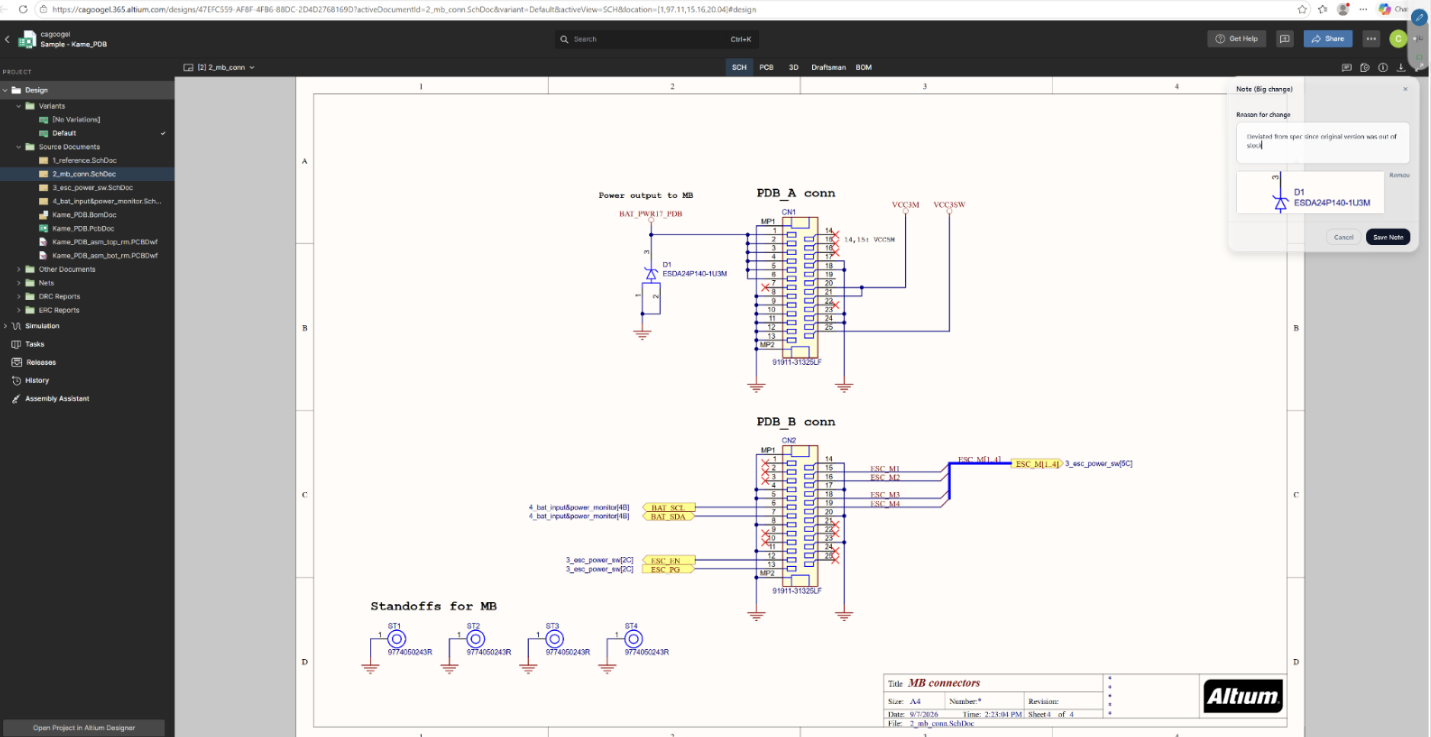The height and width of the screenshot is (737, 1431).
Task: Expand the ERC Reports folder
Action: pos(18,310)
